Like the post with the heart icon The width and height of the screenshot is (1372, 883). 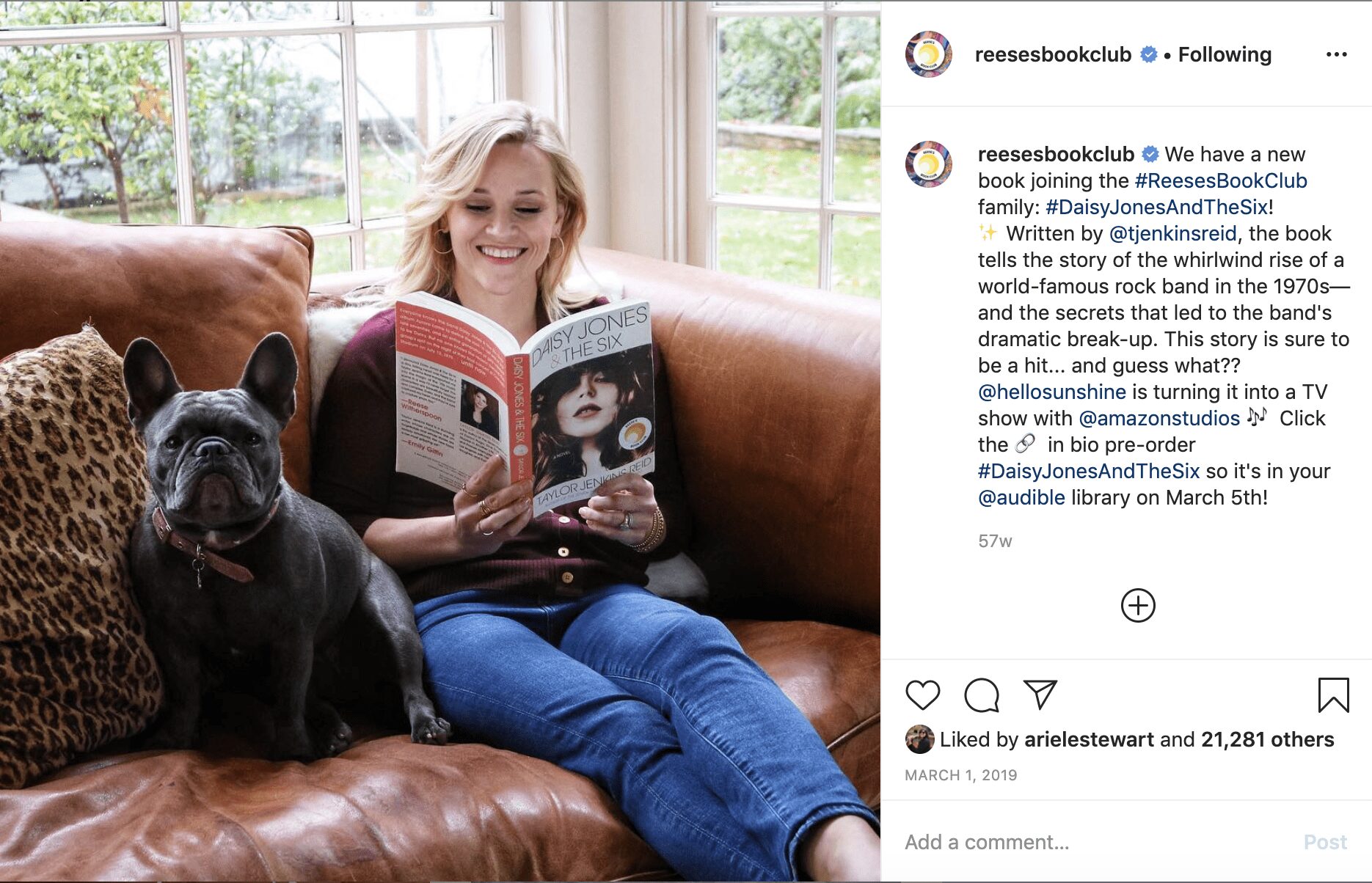coord(922,695)
